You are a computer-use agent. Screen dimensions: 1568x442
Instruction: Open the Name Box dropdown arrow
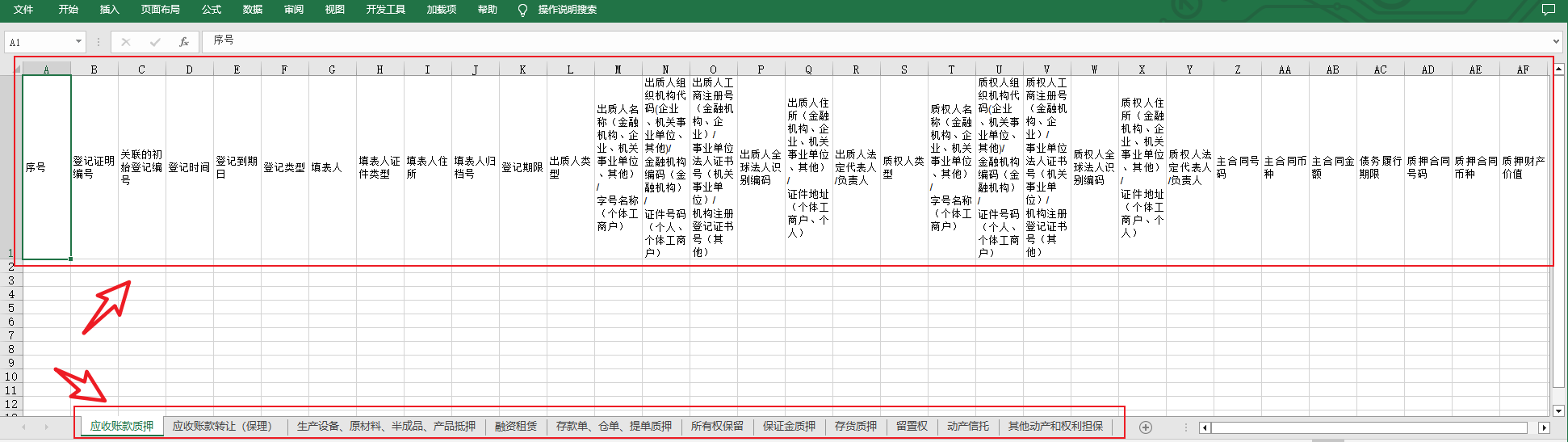[x=78, y=42]
